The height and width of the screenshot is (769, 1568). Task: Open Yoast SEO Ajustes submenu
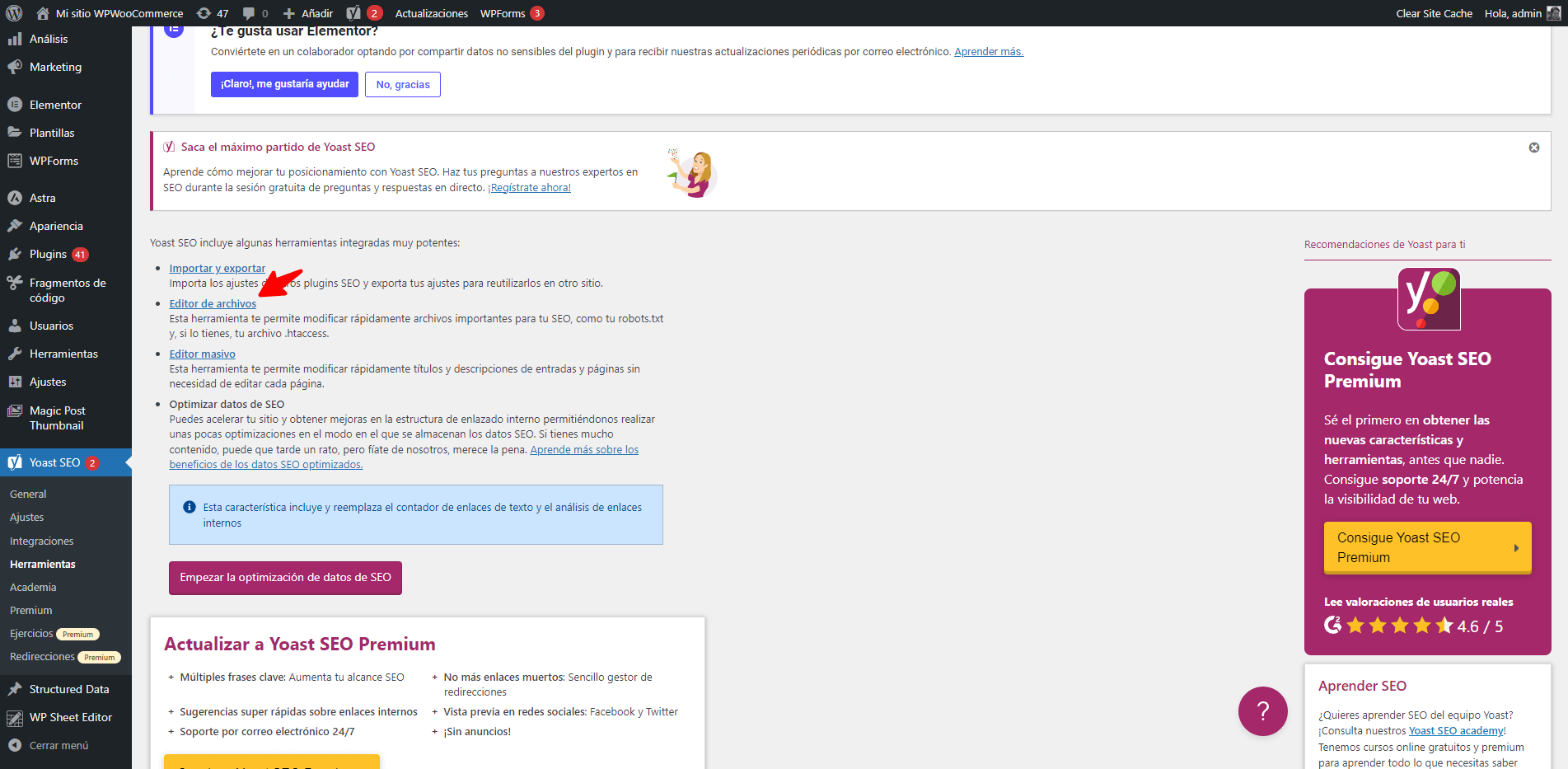click(27, 518)
